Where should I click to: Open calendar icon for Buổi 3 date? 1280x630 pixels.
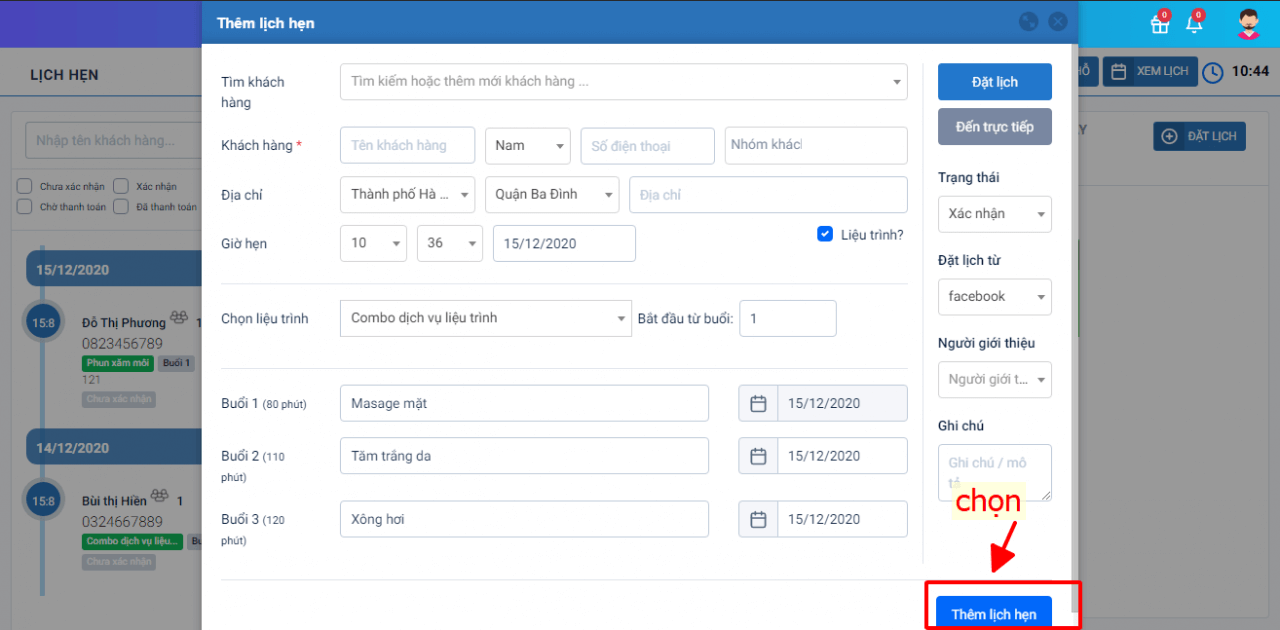click(758, 520)
